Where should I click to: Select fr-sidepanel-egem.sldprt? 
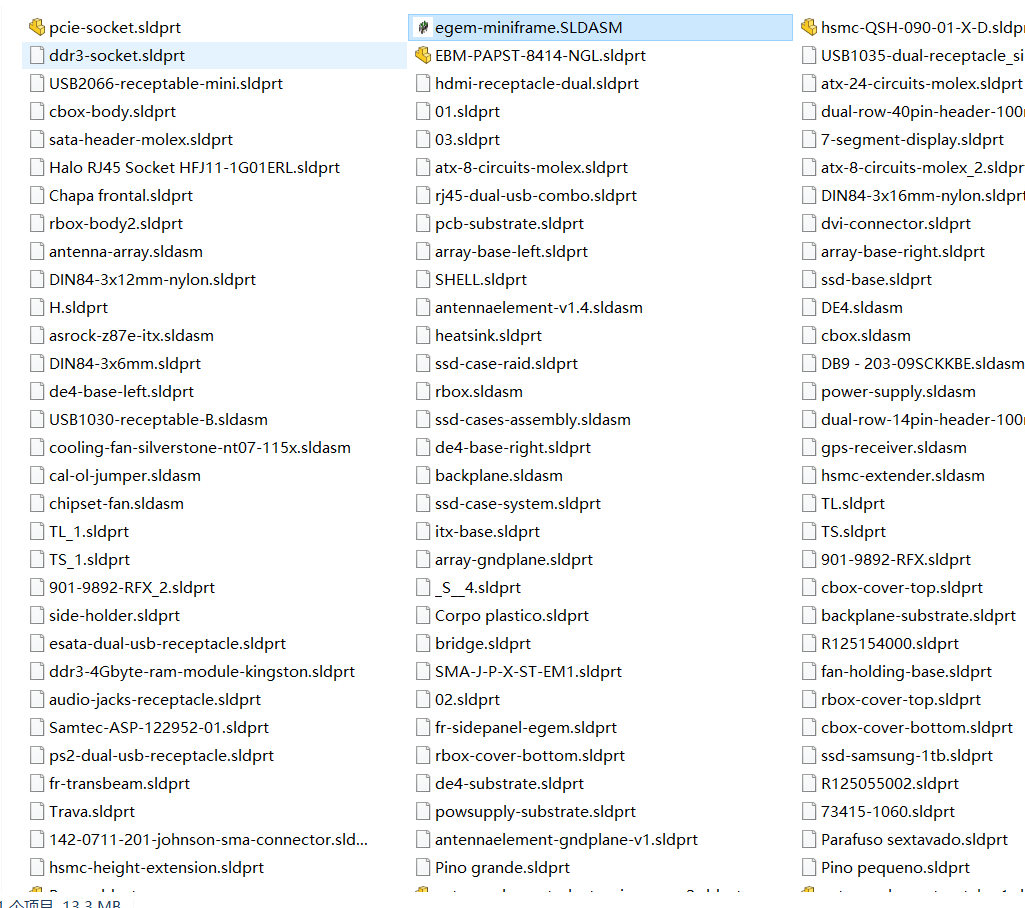tap(526, 728)
